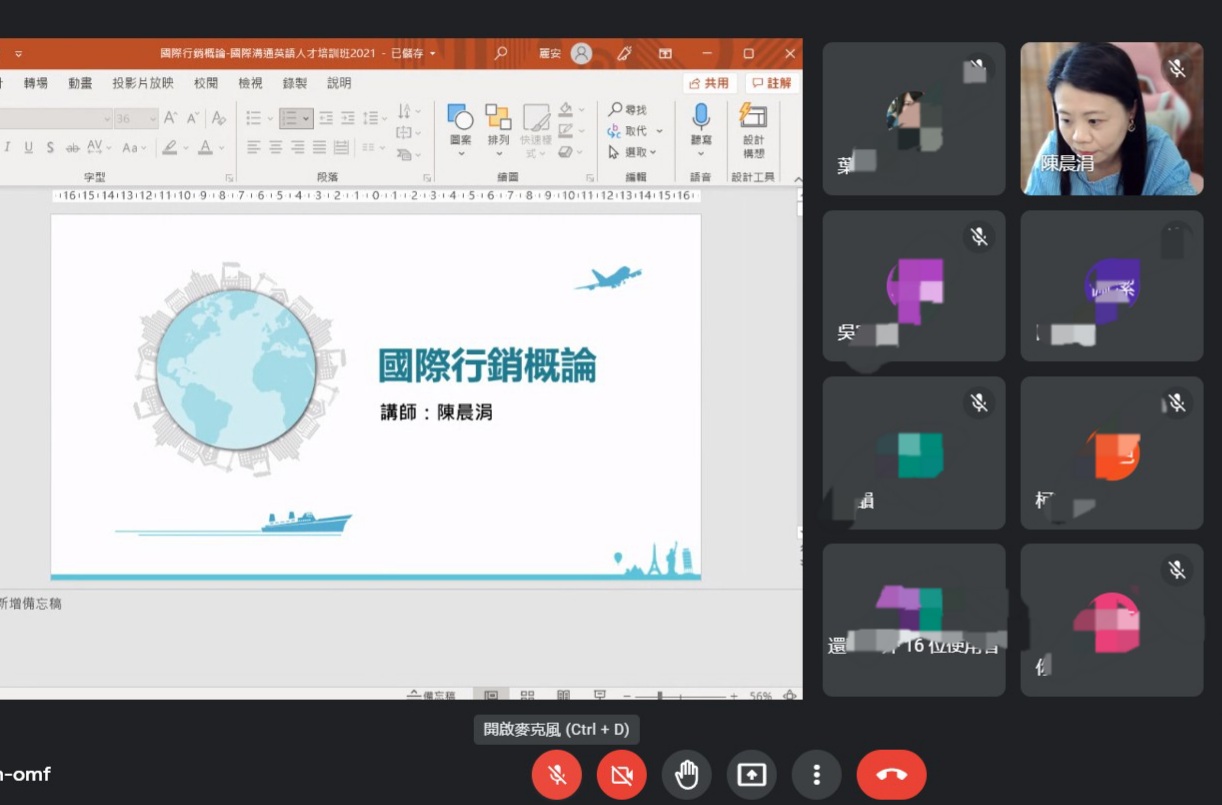Click the present screen button
Screen dimensions: 1222x805
point(751,775)
